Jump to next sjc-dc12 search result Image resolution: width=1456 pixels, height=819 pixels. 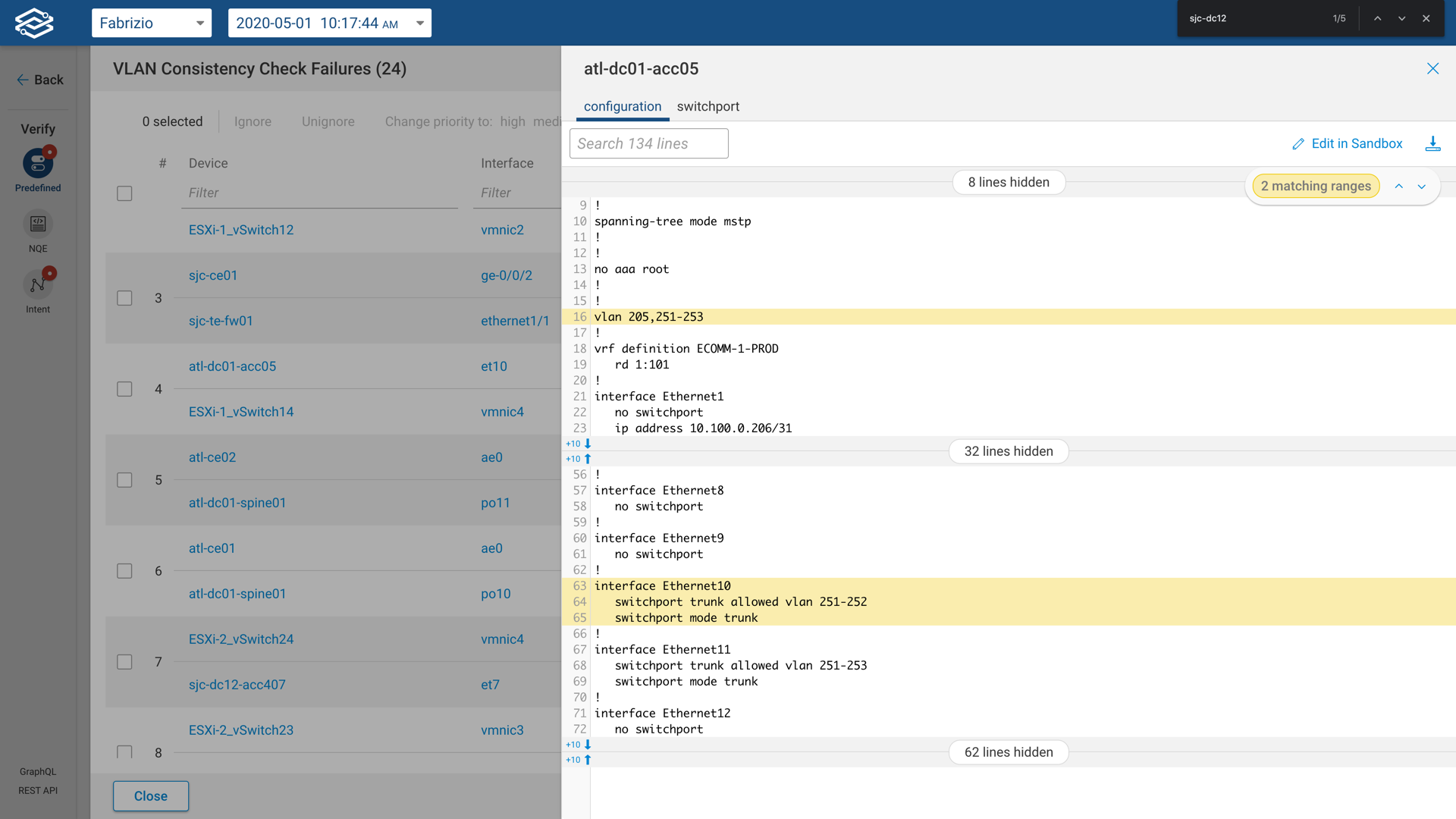[x=1400, y=17]
